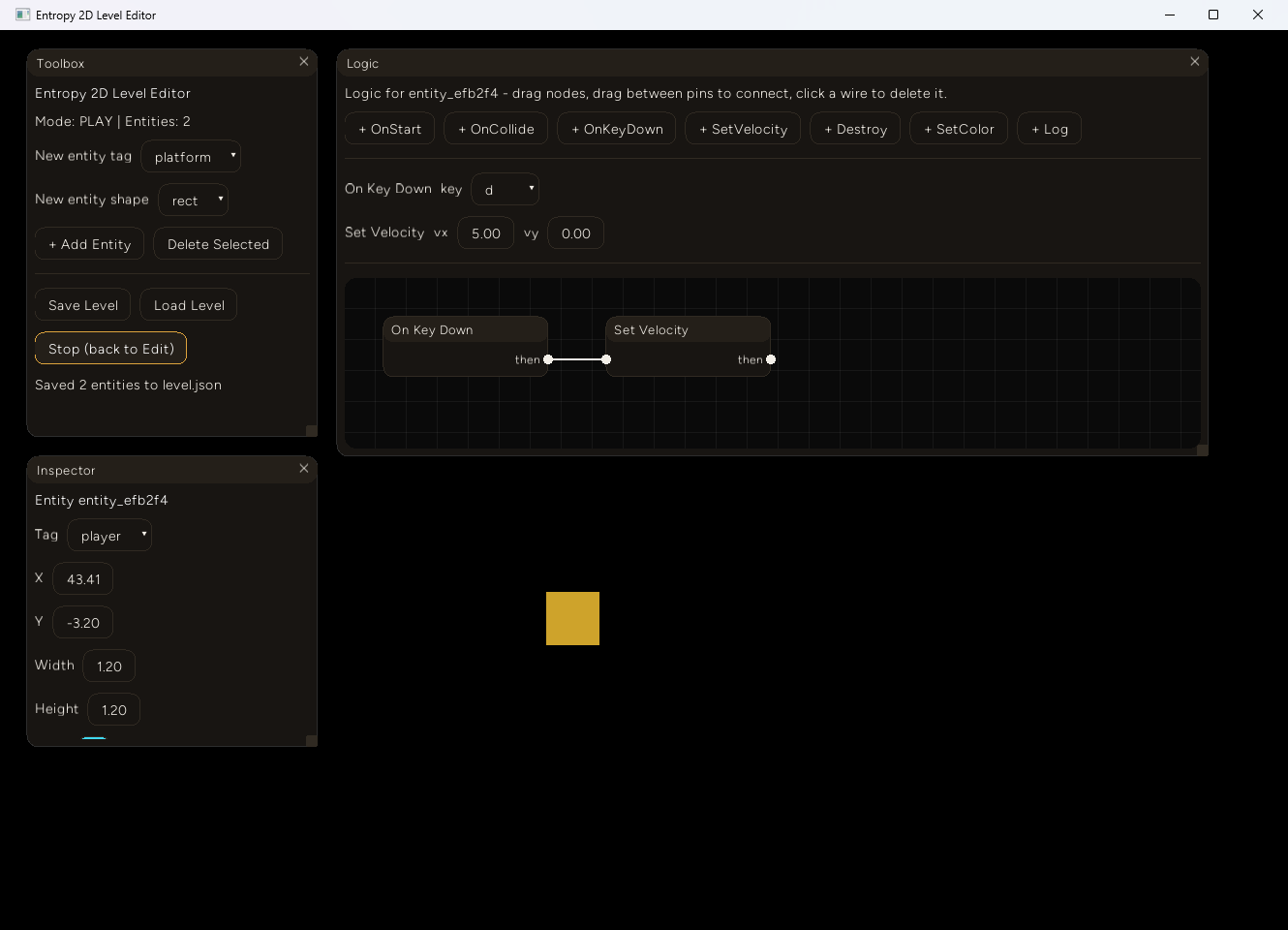The width and height of the screenshot is (1288, 930).
Task: Open the New entity shape dropdown
Action: click(194, 201)
